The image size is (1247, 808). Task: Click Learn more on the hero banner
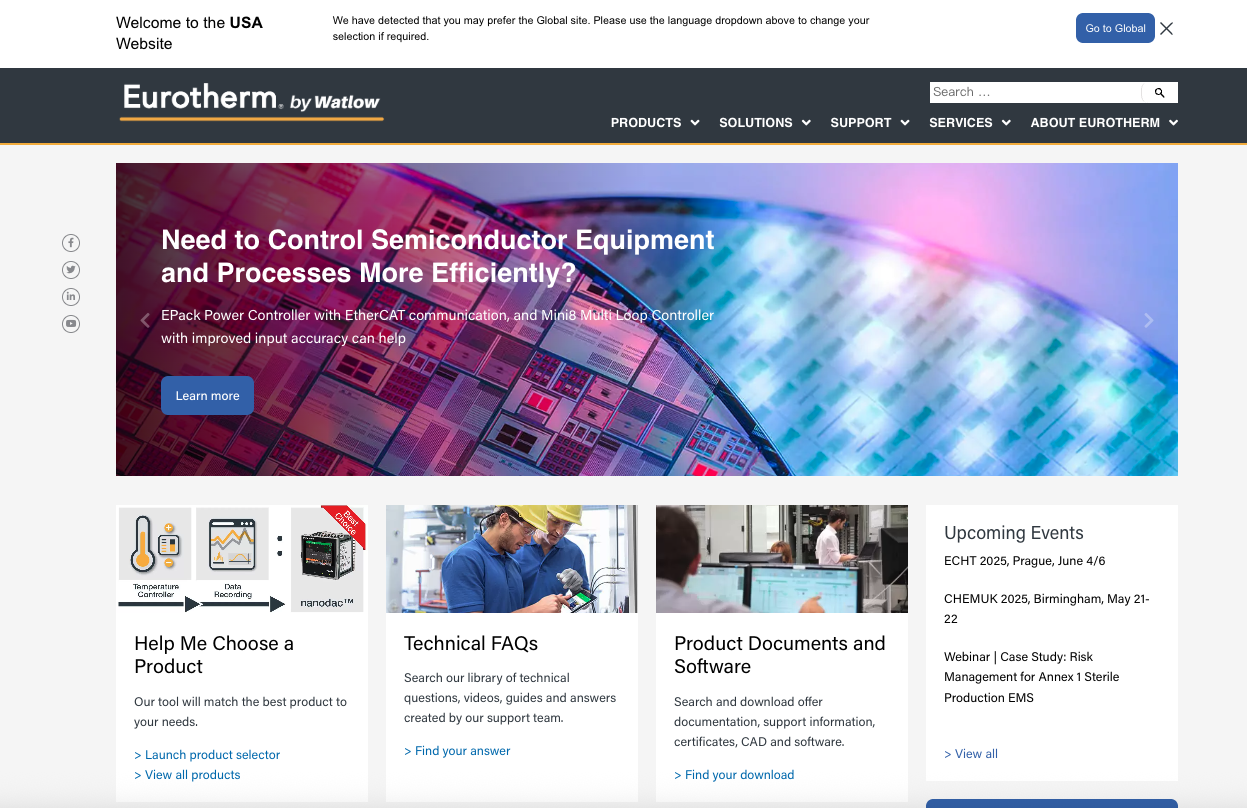pos(207,396)
